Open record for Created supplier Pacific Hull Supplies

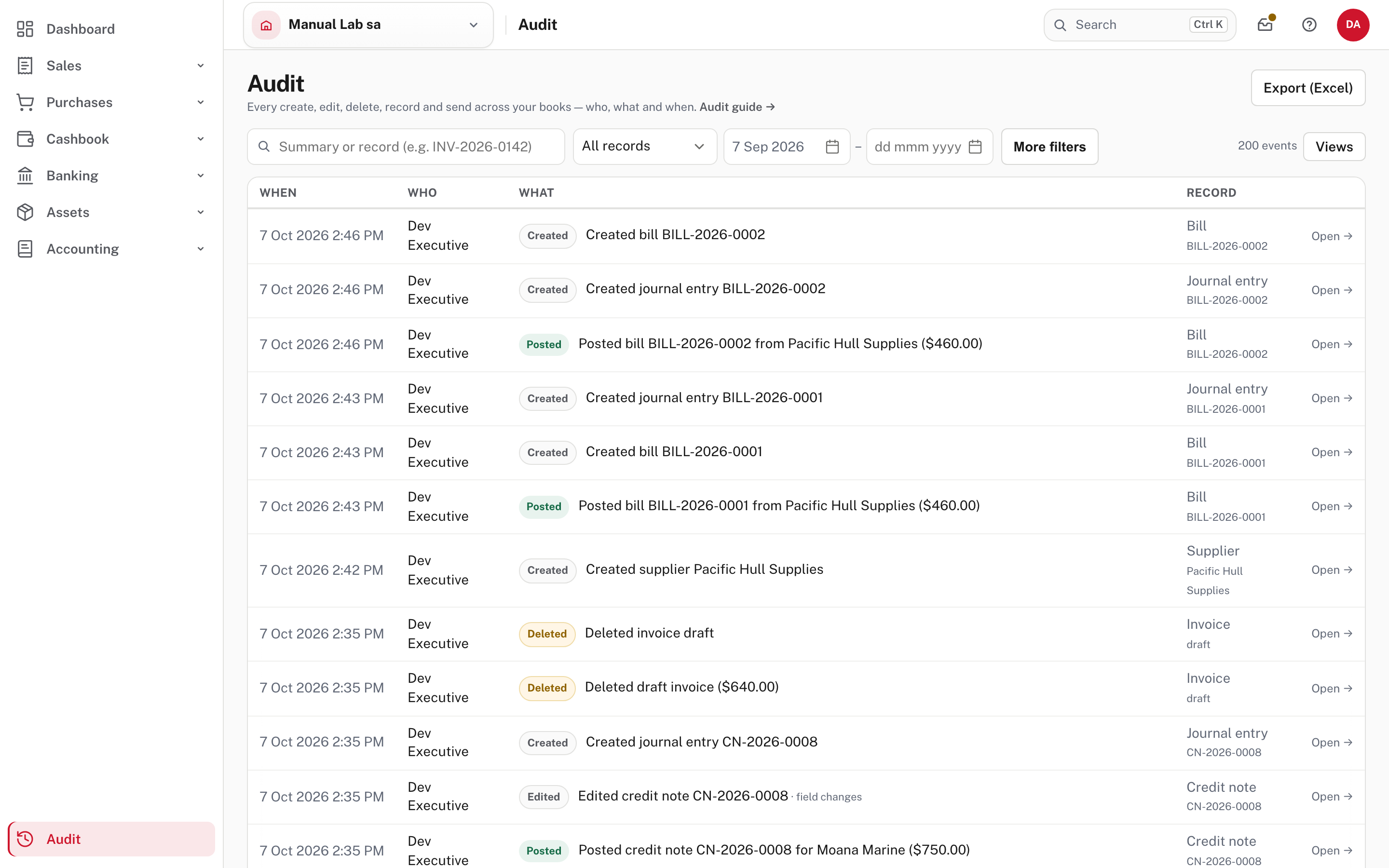click(x=1332, y=570)
